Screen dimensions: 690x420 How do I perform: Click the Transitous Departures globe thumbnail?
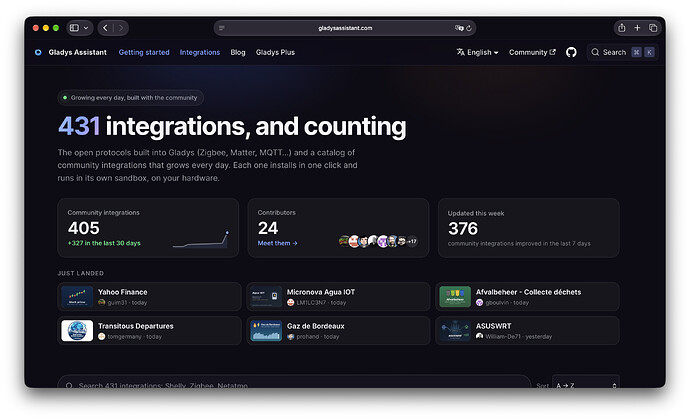pos(77,331)
